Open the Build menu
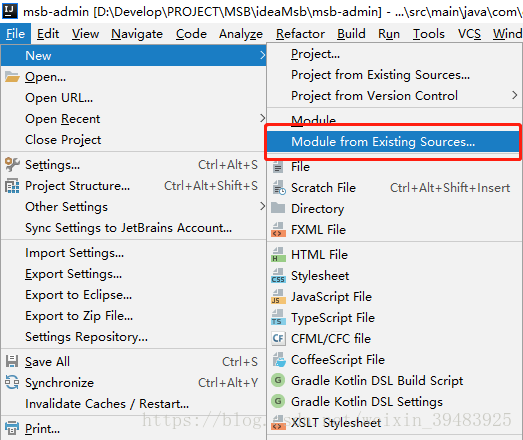 pyautogui.click(x=351, y=34)
